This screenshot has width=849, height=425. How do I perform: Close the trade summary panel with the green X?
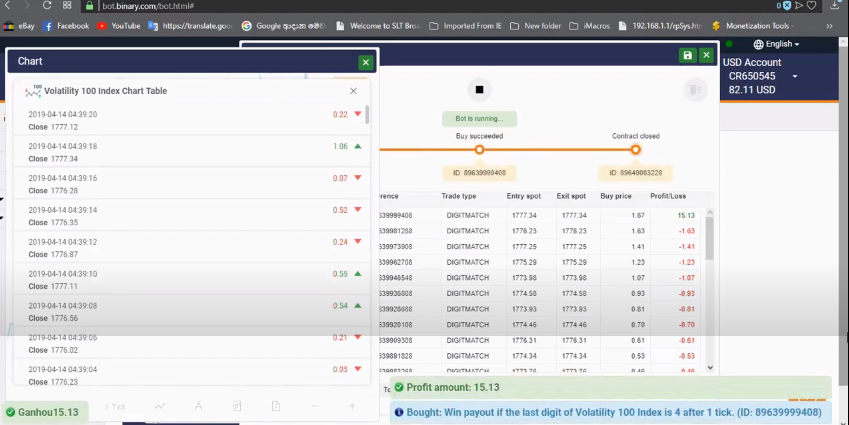706,55
